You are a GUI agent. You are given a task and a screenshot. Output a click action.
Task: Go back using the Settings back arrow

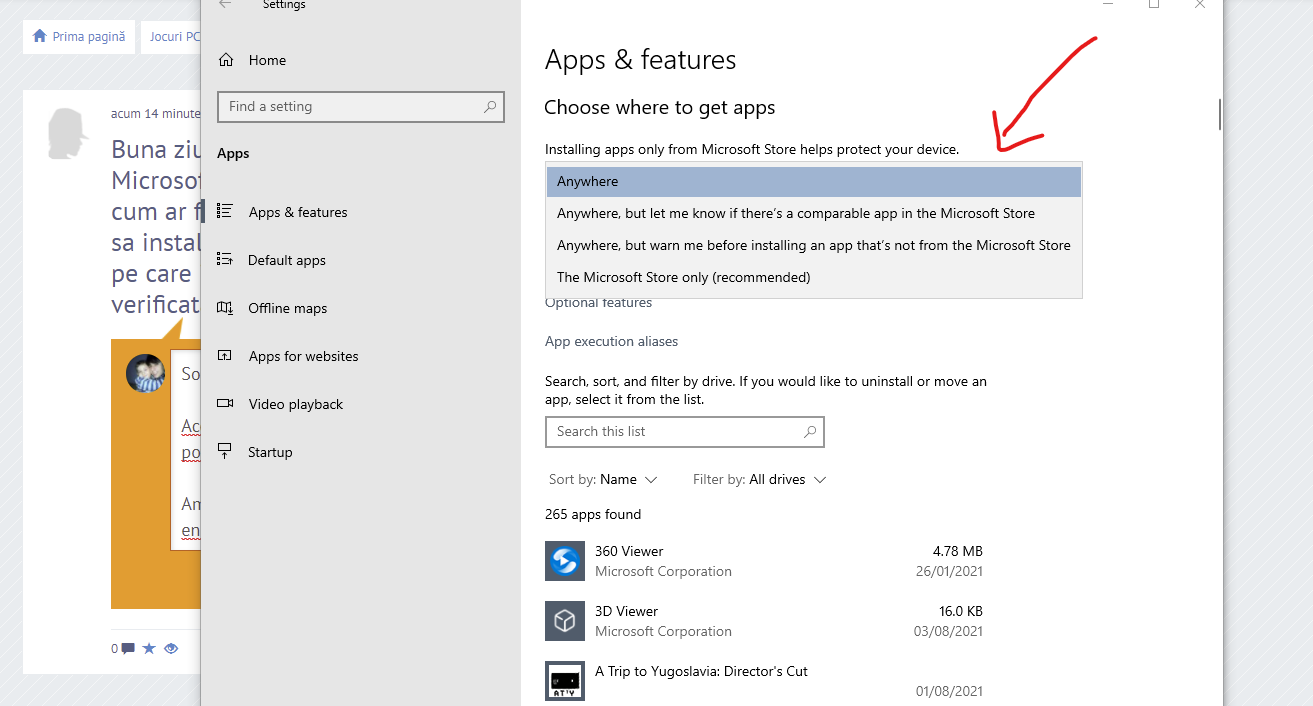click(225, 5)
